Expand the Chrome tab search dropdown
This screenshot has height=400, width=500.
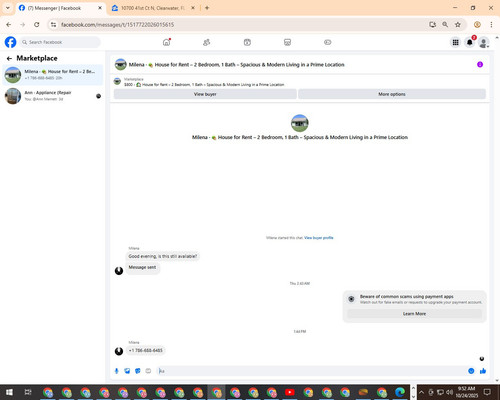click(8, 8)
